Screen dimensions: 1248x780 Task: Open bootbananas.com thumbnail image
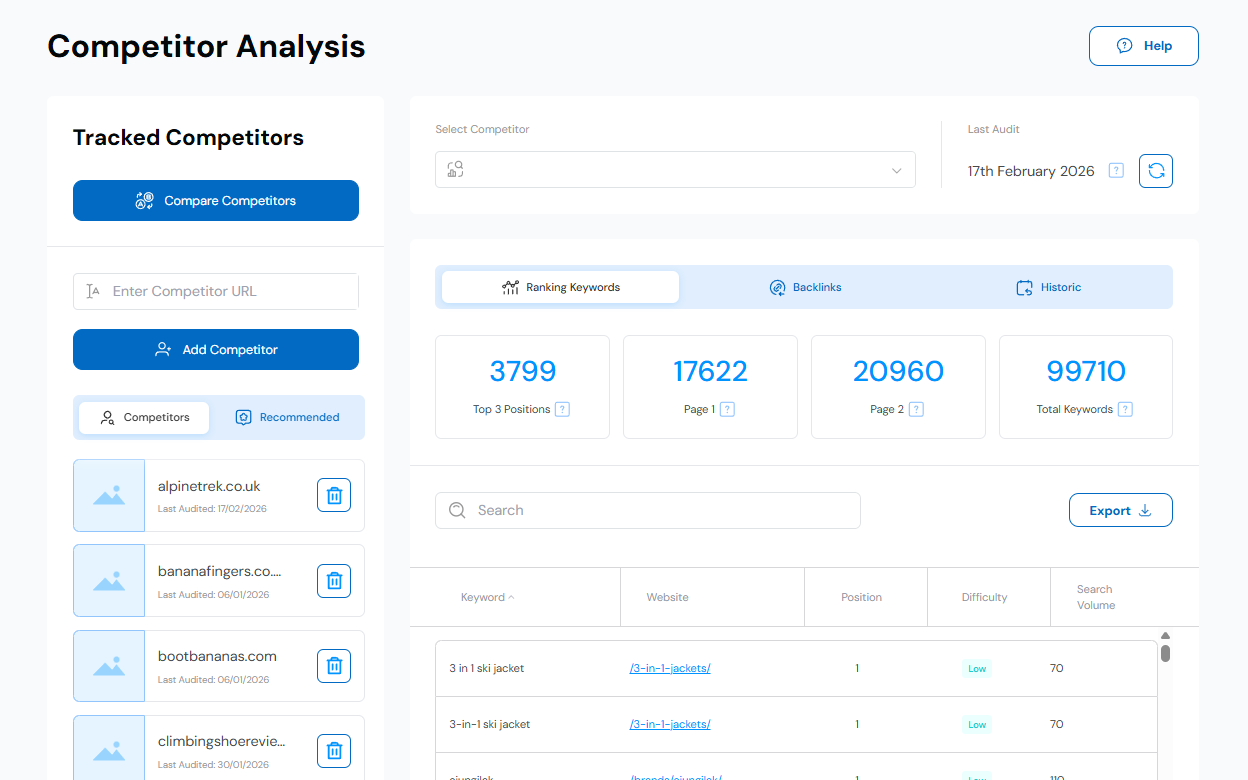click(109, 665)
